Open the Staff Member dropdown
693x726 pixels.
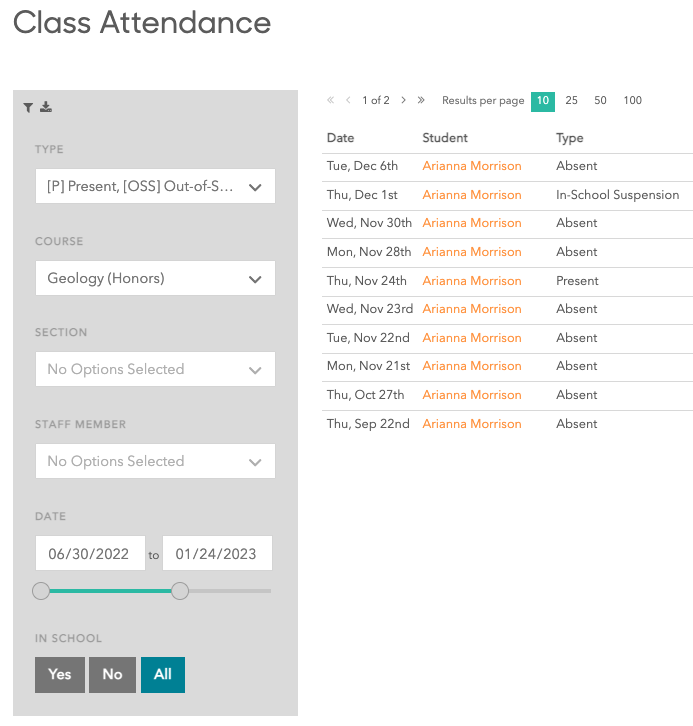click(x=155, y=461)
